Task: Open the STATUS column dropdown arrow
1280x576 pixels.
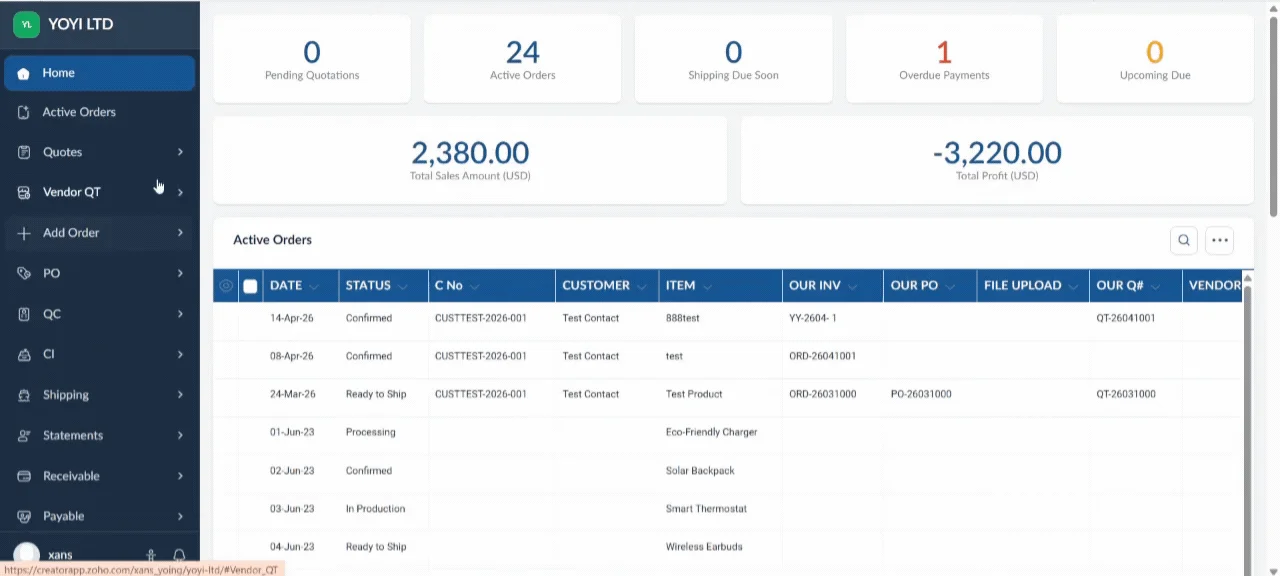Action: point(403,287)
